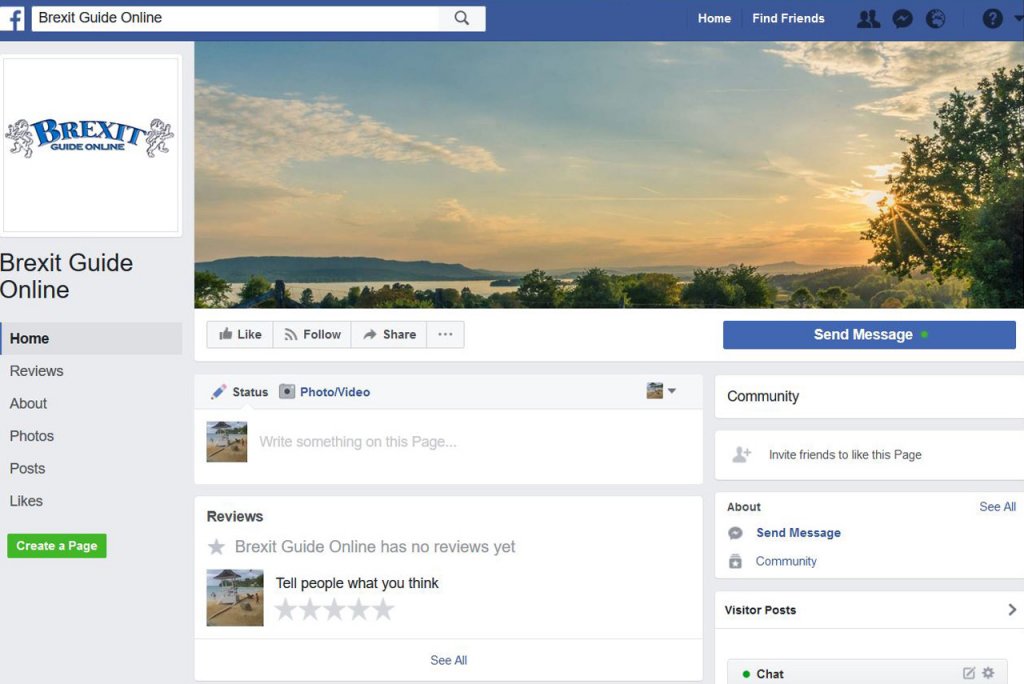Open the About sidebar tab
This screenshot has width=1024, height=684.
[28, 404]
